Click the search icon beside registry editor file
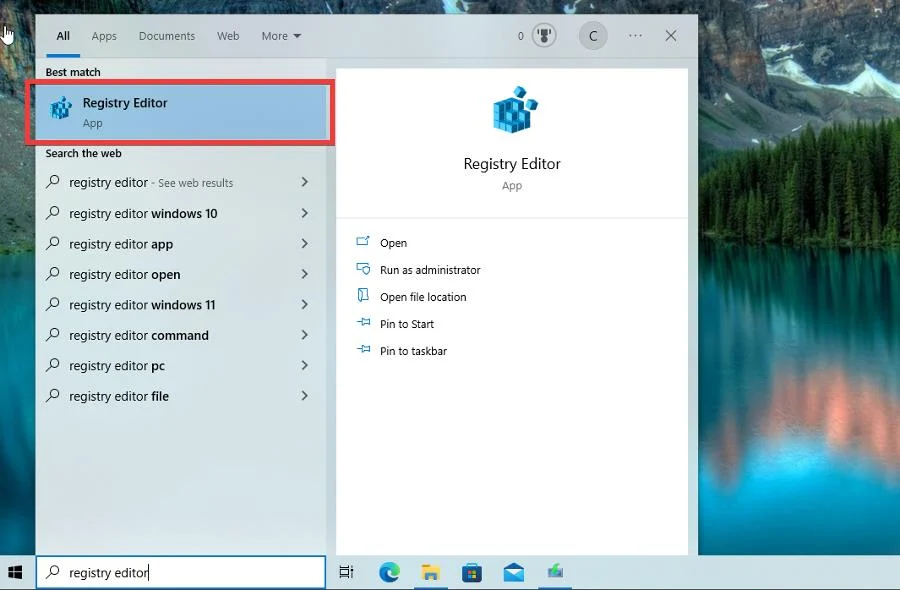The width and height of the screenshot is (900, 590). point(53,395)
